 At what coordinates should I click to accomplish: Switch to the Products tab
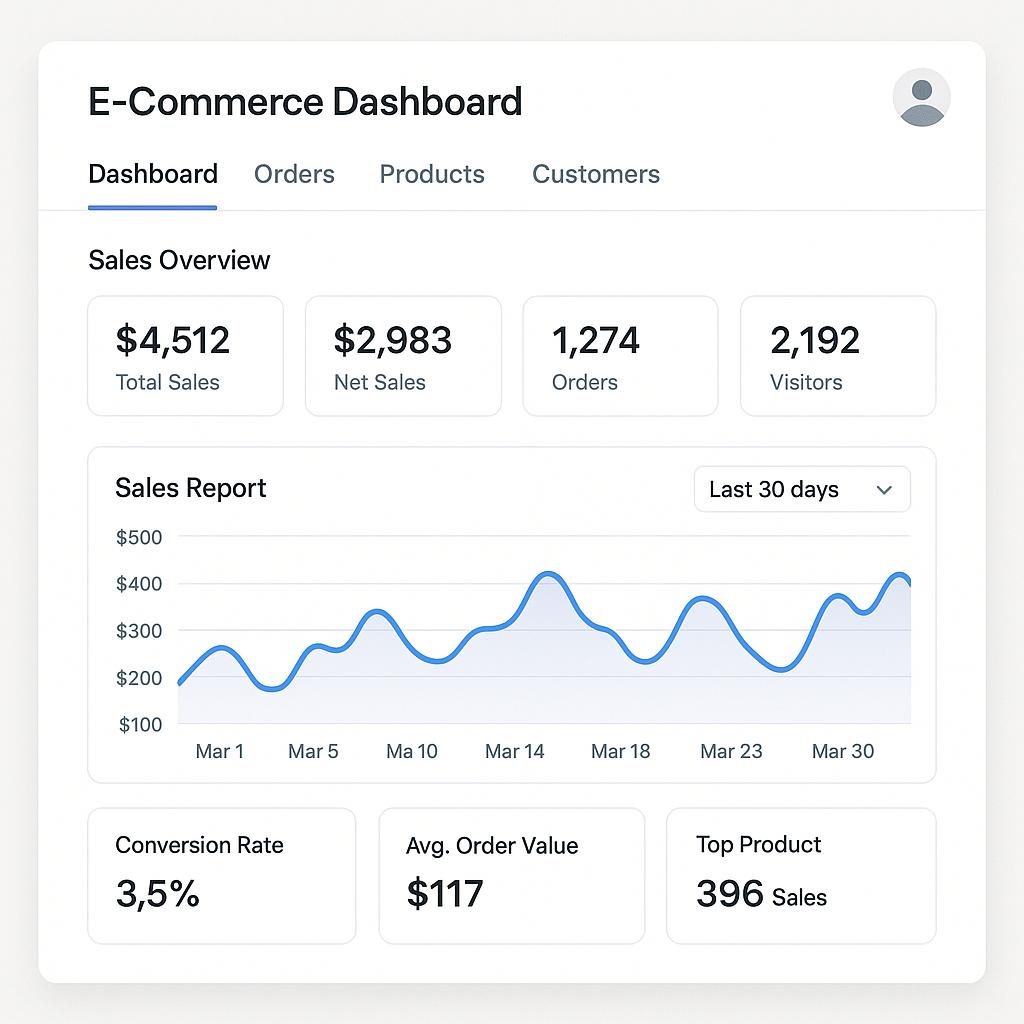(x=432, y=174)
